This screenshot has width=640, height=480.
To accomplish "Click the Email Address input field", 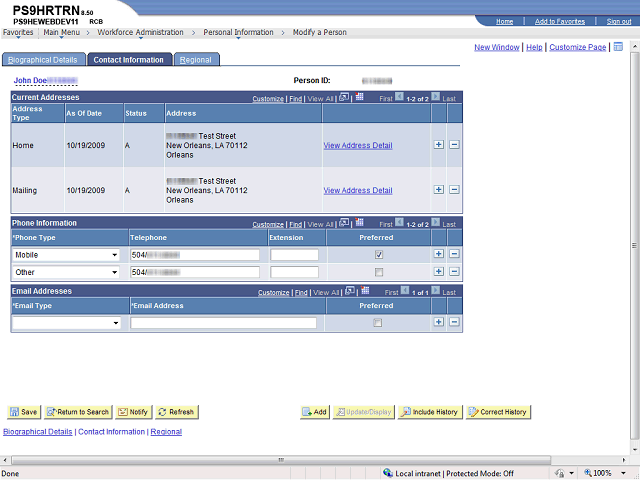I will pyautogui.click(x=223, y=323).
